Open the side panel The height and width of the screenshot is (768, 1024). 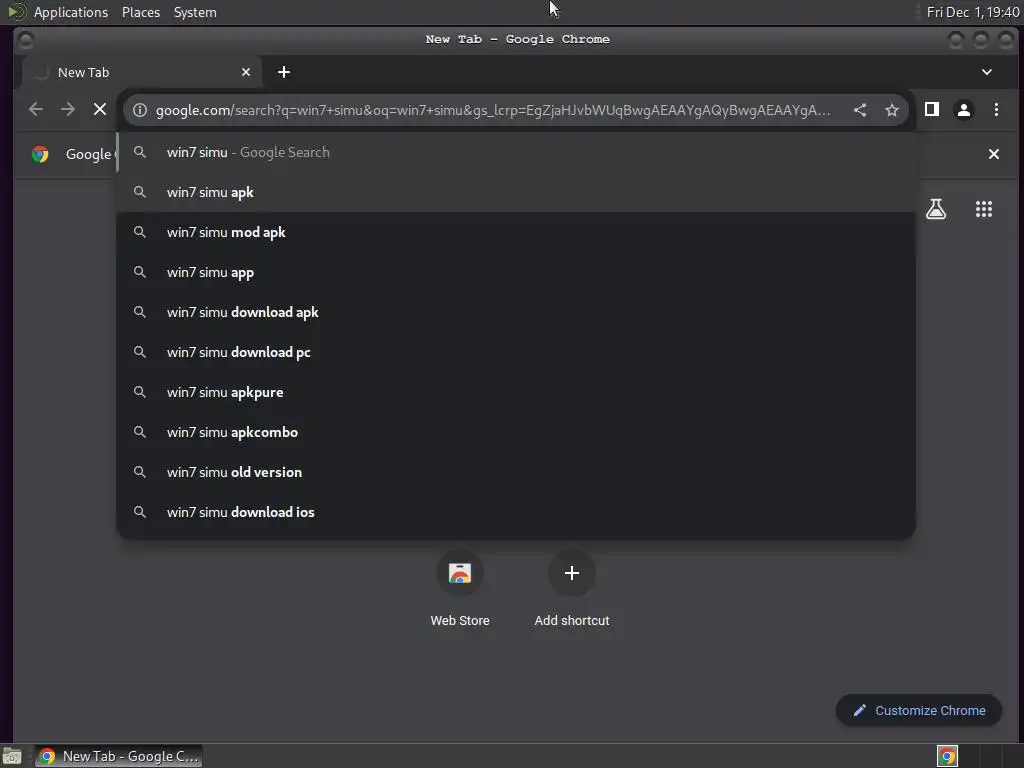click(x=932, y=110)
